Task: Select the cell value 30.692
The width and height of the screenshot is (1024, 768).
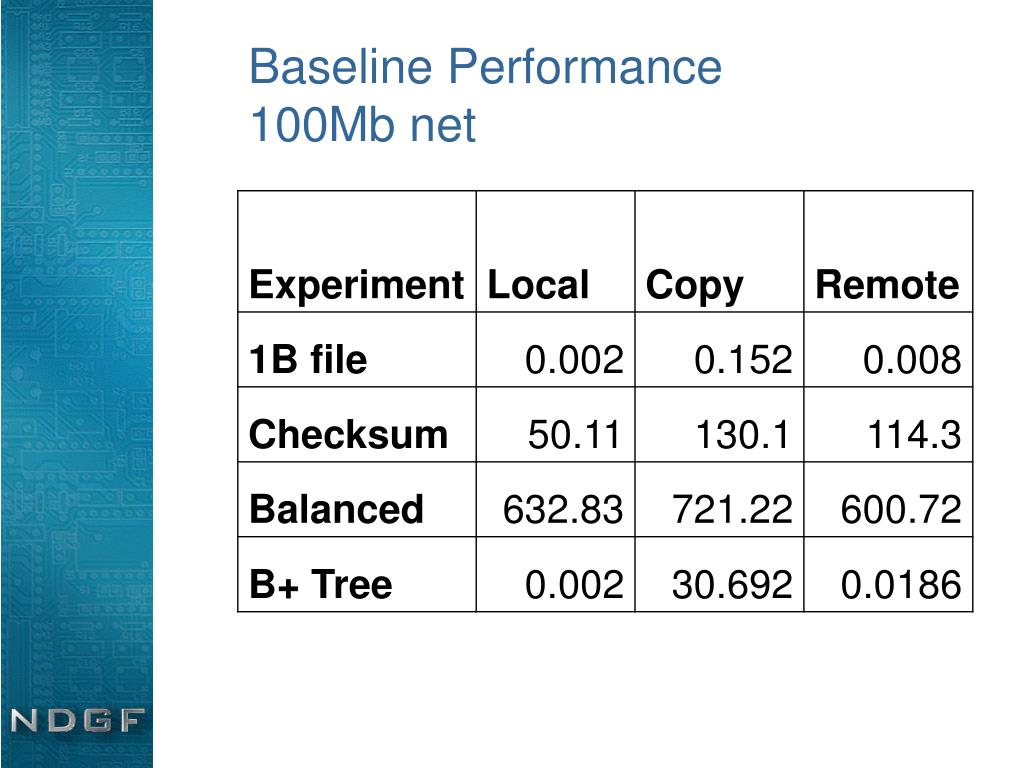Action: pos(732,584)
